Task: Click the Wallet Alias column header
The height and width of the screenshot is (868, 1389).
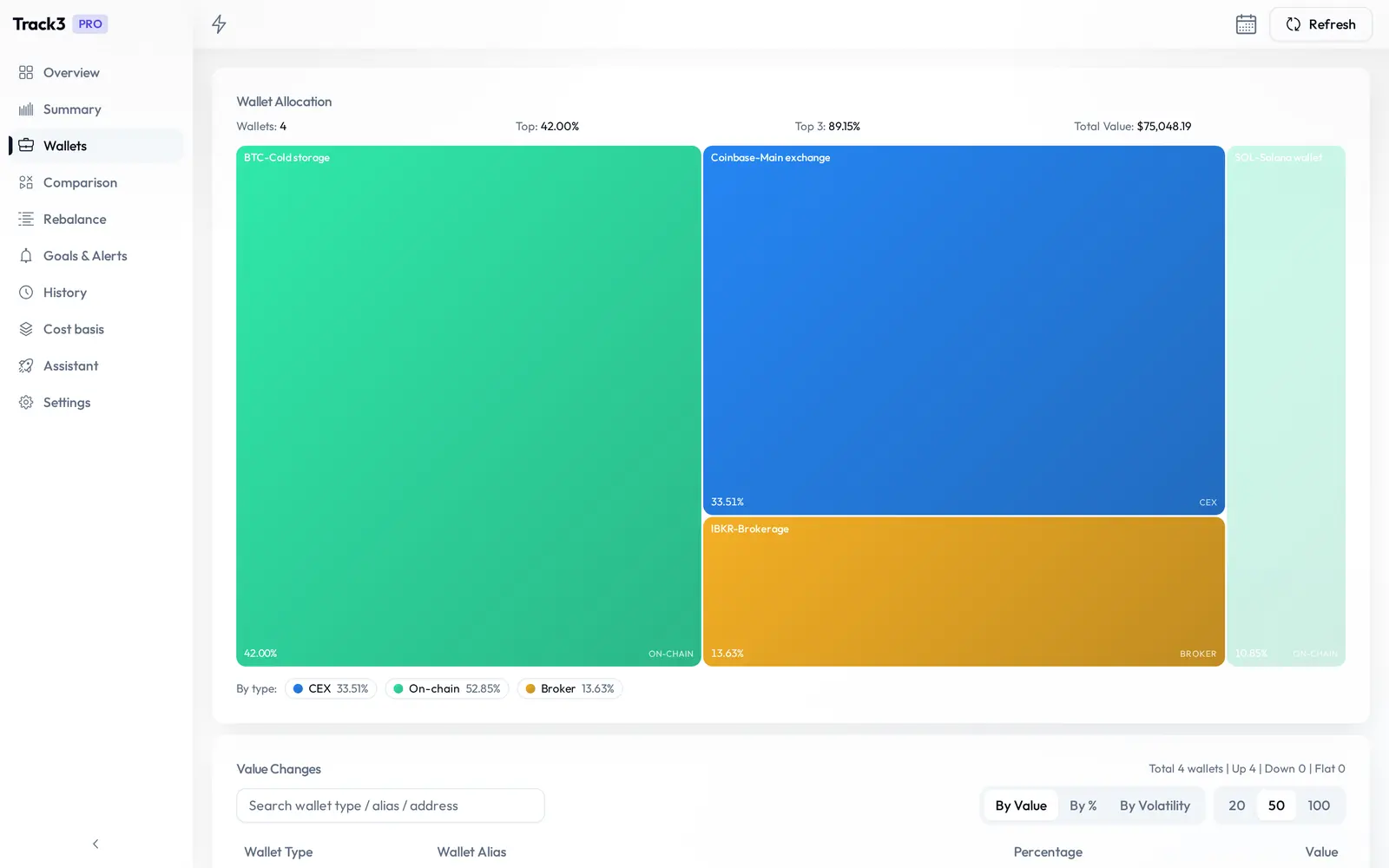Action: pyautogui.click(x=471, y=852)
